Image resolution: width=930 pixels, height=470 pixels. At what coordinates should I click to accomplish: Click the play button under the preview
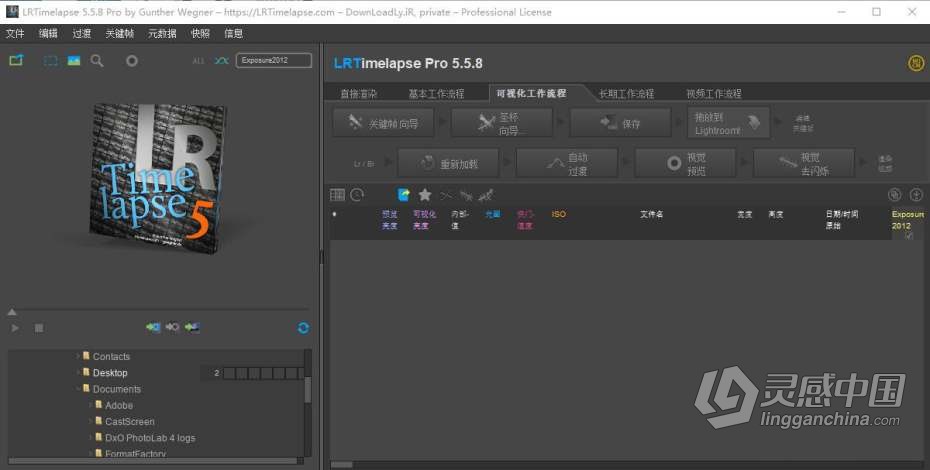point(15,328)
